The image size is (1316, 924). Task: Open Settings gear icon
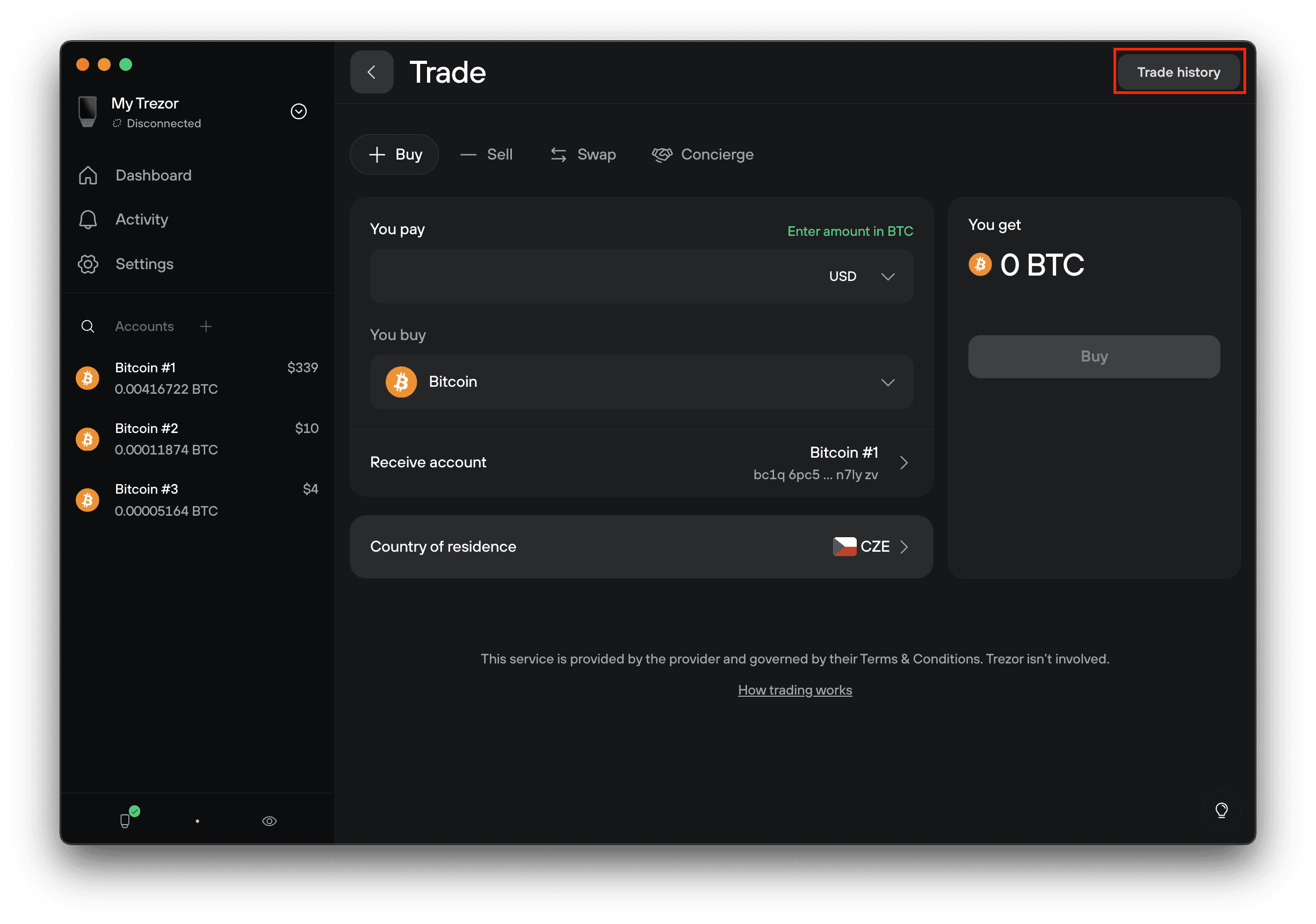coord(88,264)
